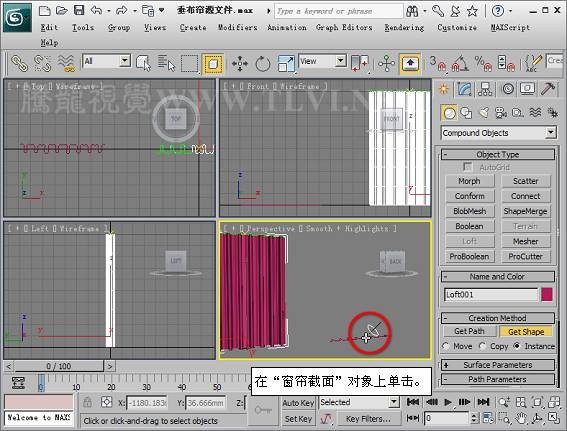This screenshot has width=567, height=431.
Task: Open the Display panel tab
Action: coord(528,89)
